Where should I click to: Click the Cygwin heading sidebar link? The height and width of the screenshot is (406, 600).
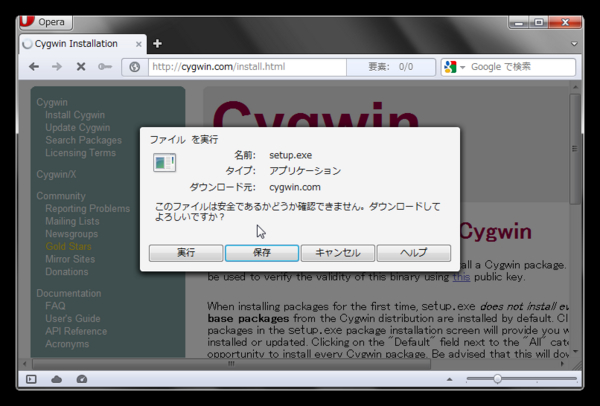click(x=52, y=103)
